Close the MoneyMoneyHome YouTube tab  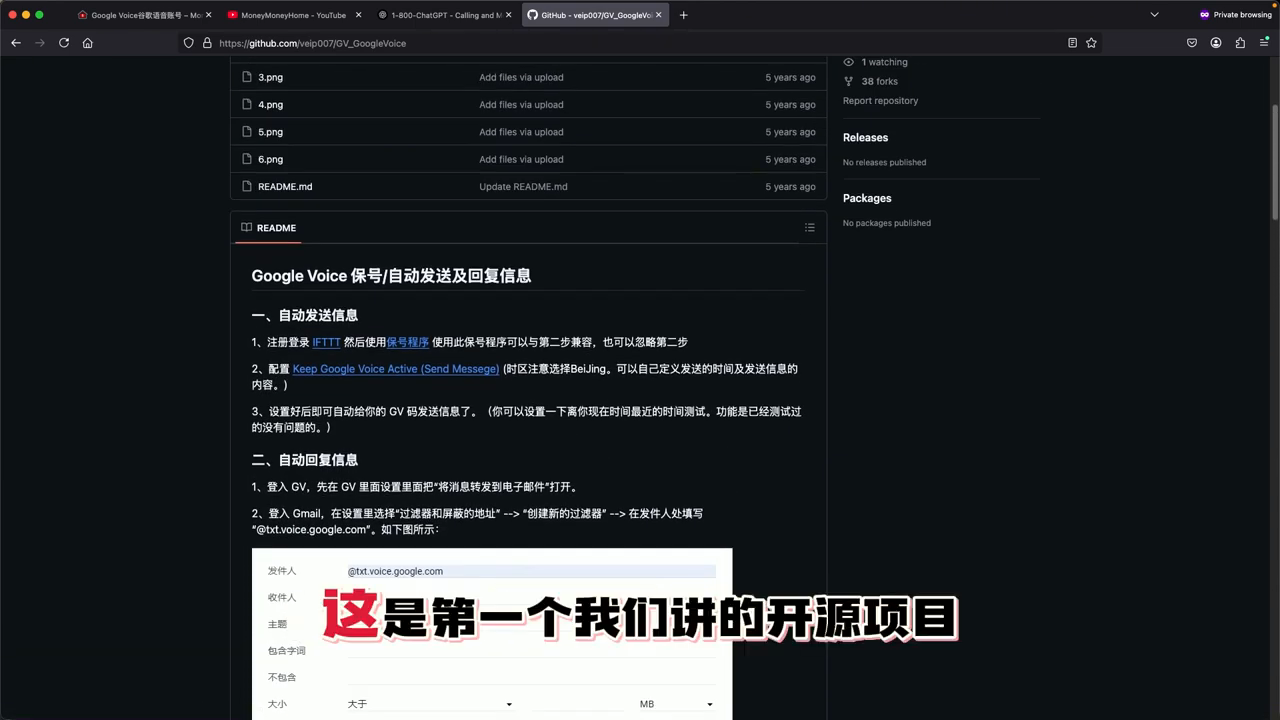[359, 15]
